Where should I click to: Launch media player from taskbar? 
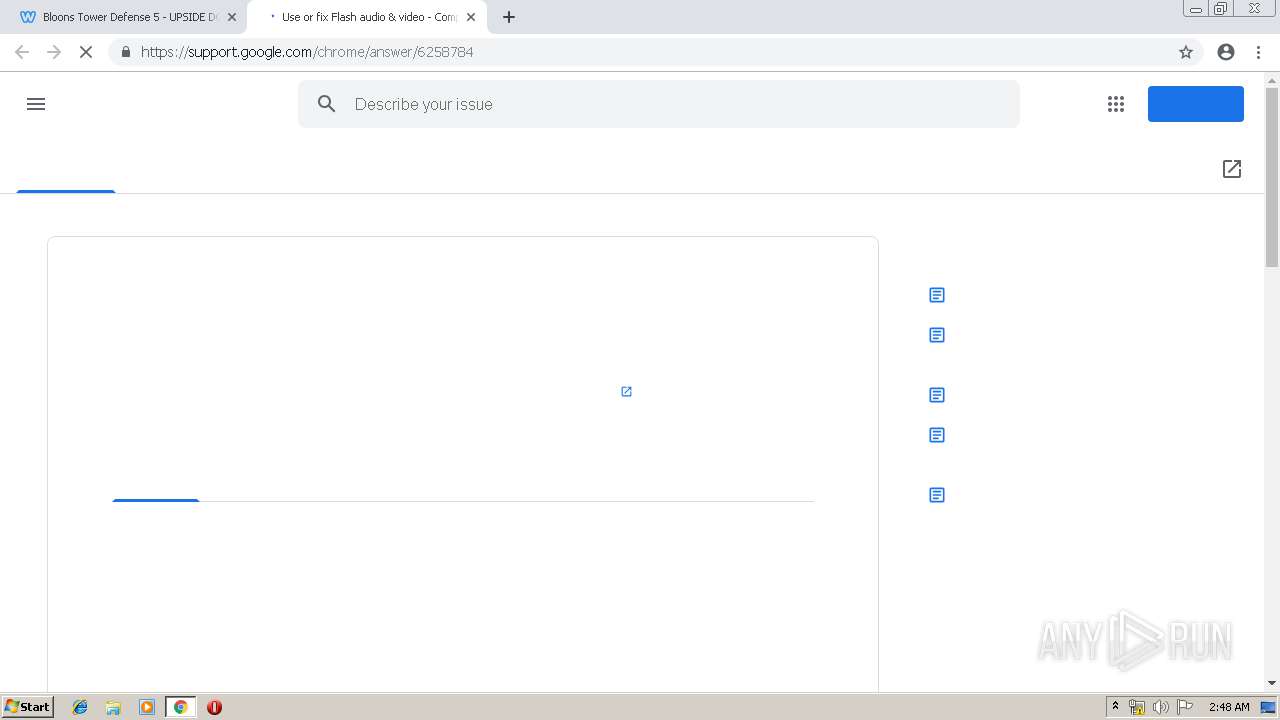point(147,707)
